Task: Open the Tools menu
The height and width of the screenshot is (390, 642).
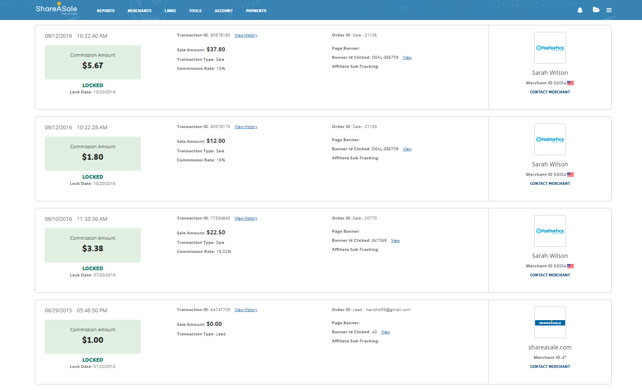Action: pos(195,11)
